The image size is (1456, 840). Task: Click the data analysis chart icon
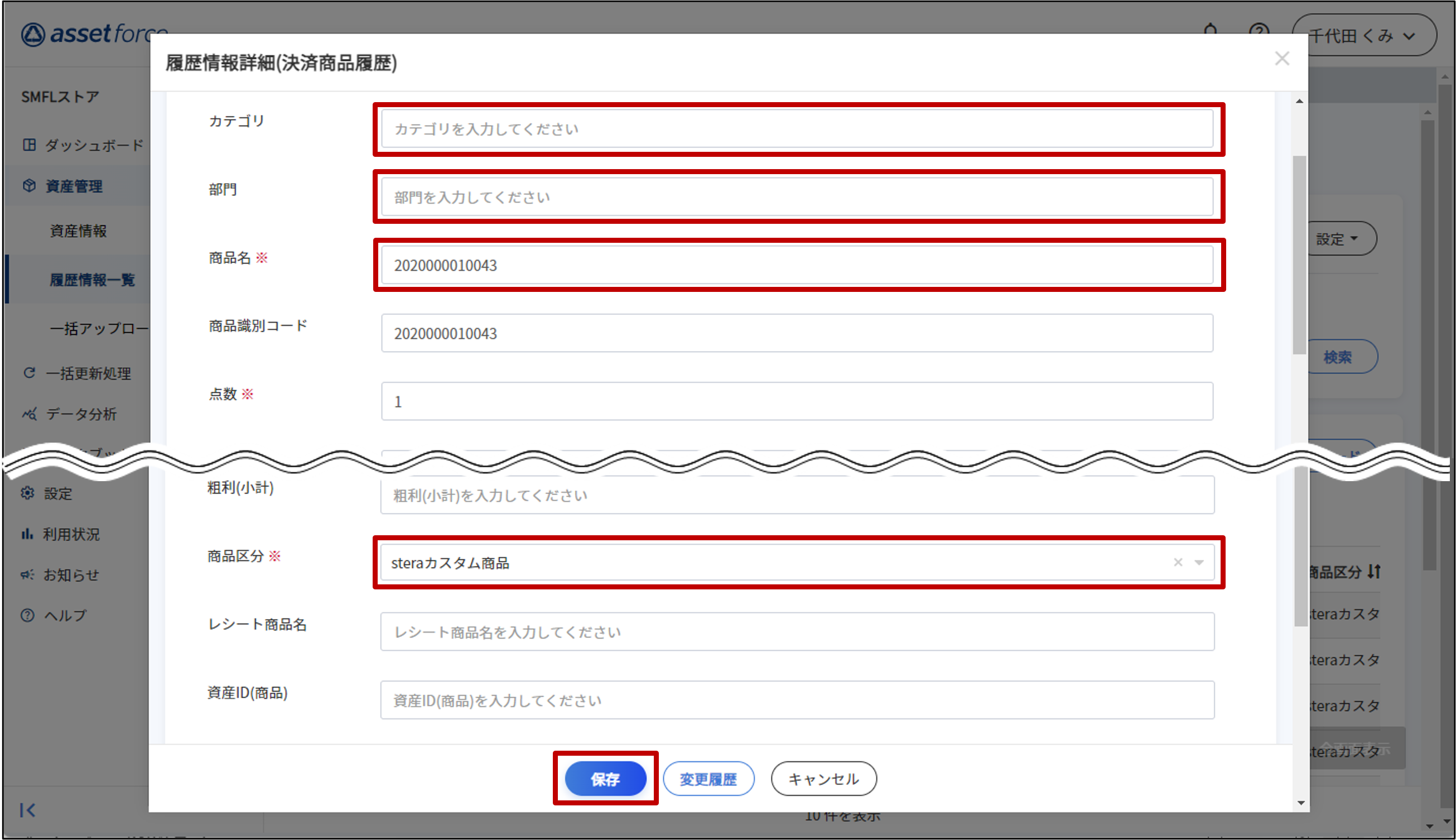(x=30, y=414)
